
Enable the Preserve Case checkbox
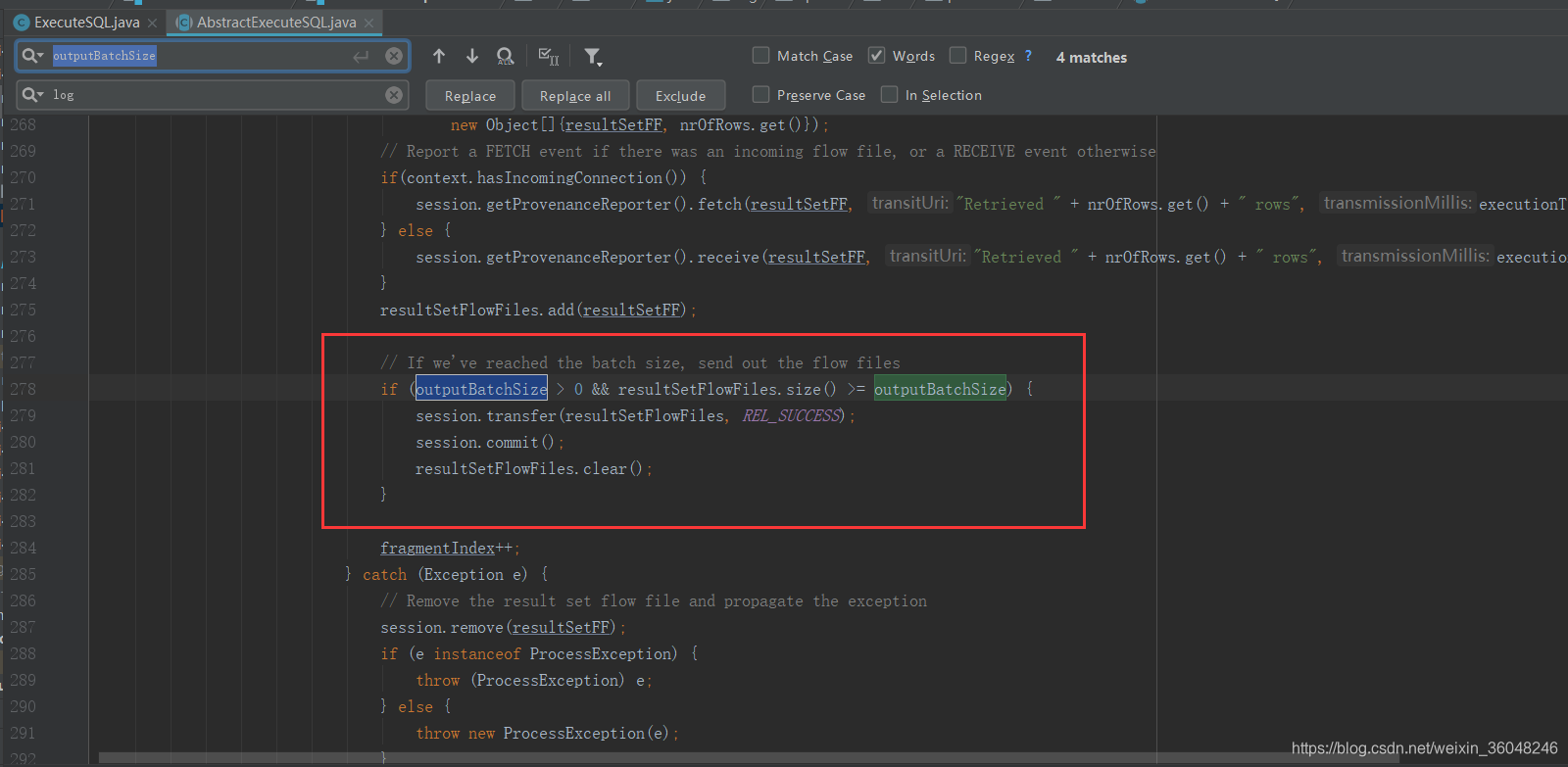coord(760,94)
